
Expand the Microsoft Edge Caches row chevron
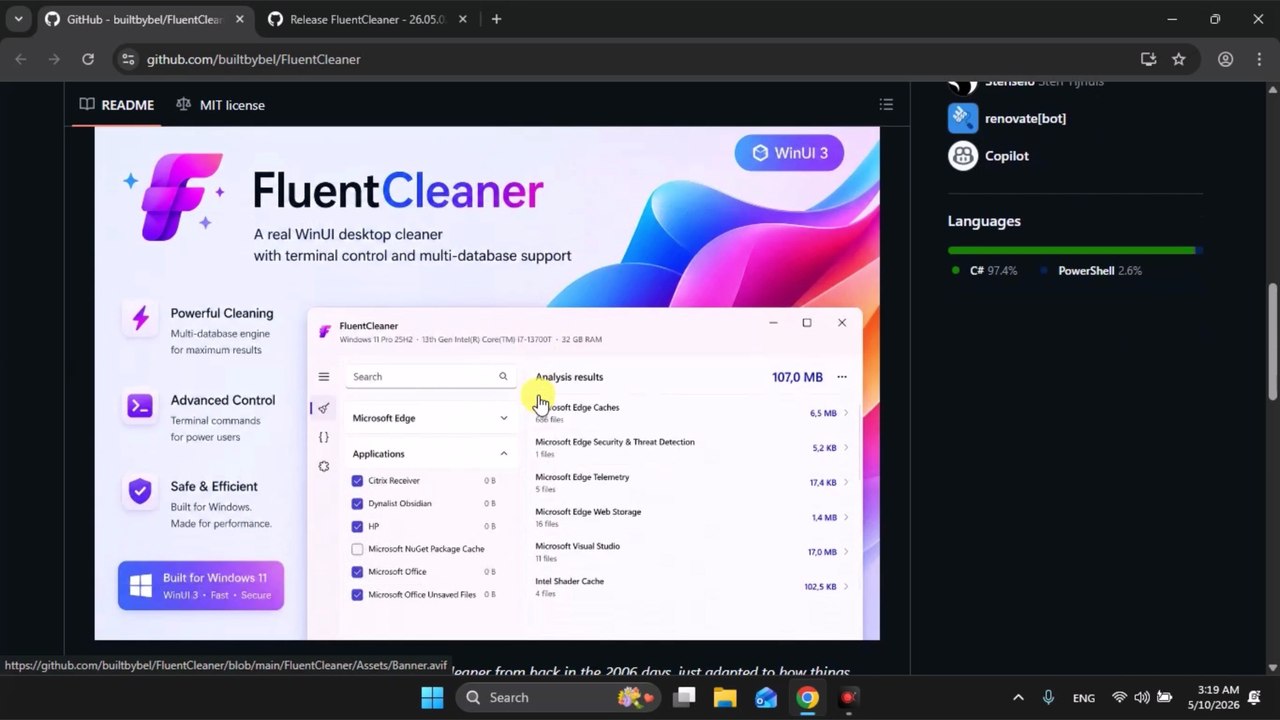pyautogui.click(x=846, y=413)
